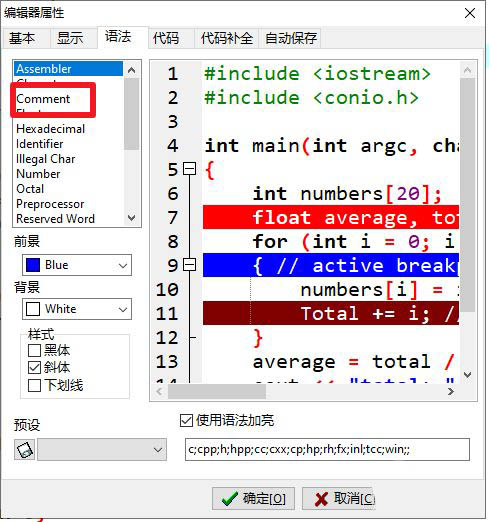Click the code preview scroll-right arrow
This screenshot has width=489, height=522.
(x=451, y=391)
